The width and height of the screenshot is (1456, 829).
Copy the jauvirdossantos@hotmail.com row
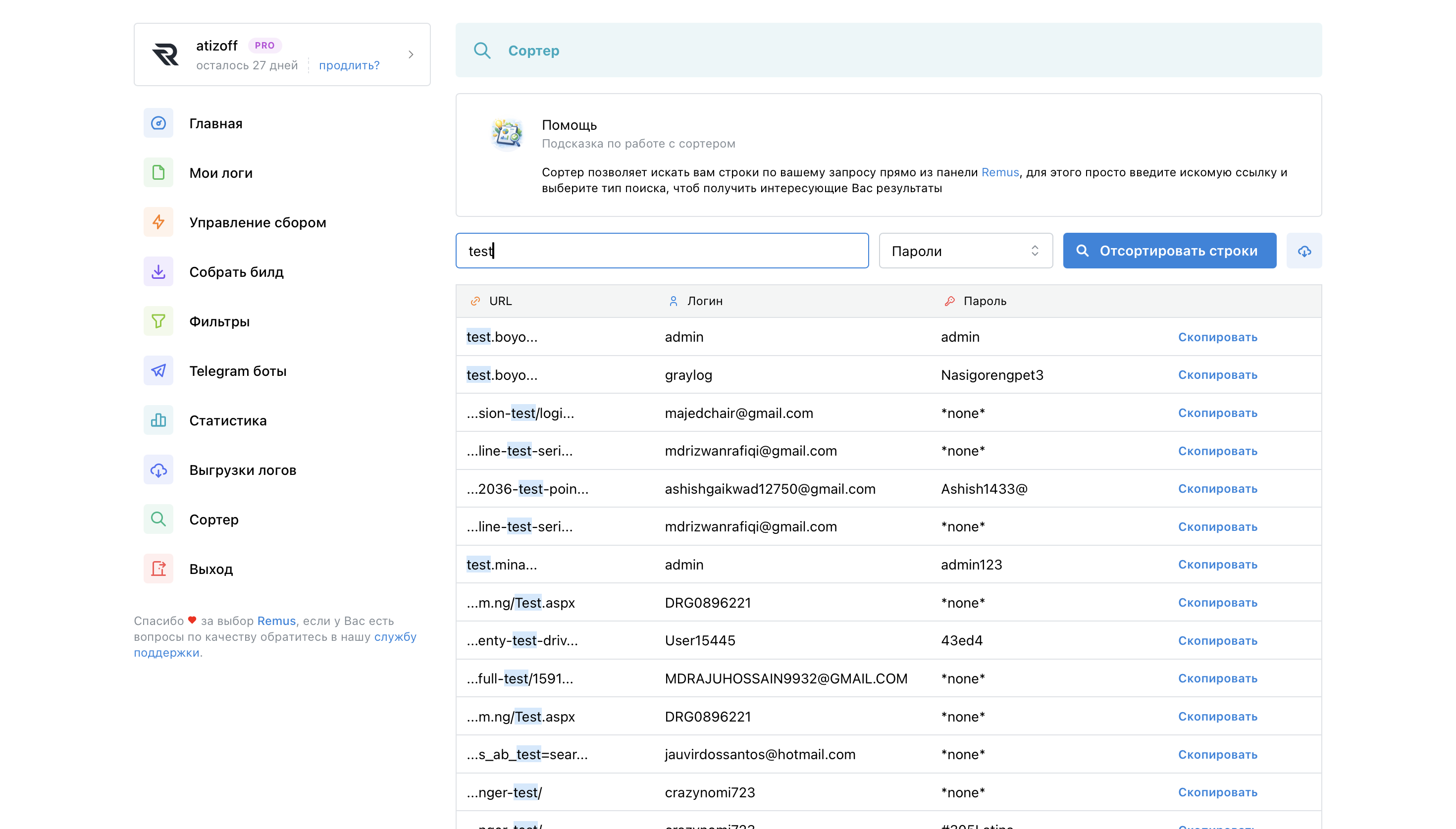click(1217, 754)
